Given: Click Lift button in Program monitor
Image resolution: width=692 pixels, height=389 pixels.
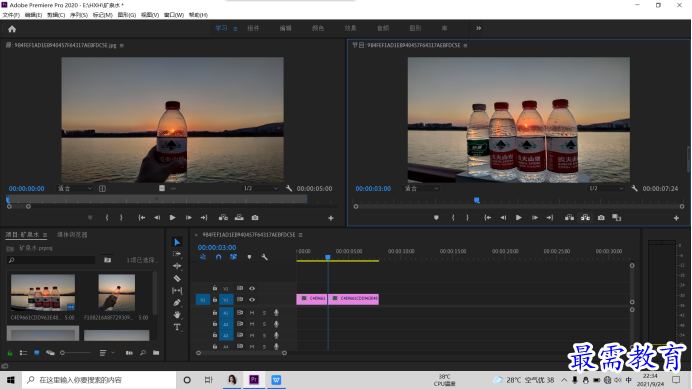Looking at the screenshot, I should coord(569,218).
